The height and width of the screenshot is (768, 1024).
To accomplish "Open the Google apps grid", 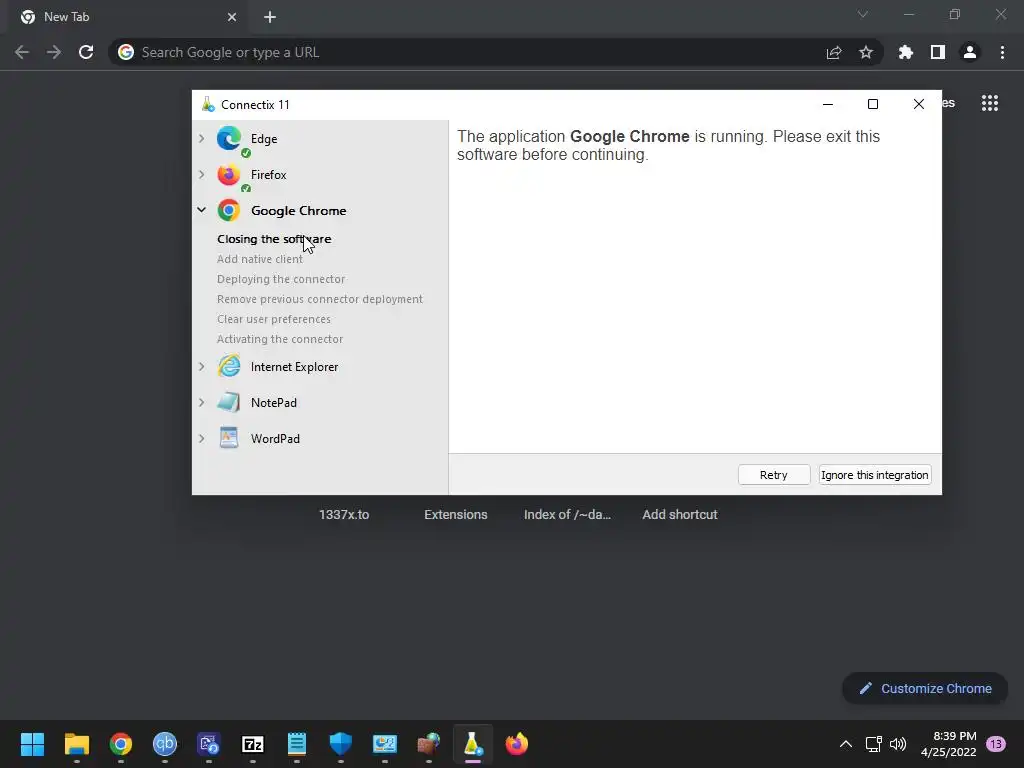I will [x=990, y=103].
